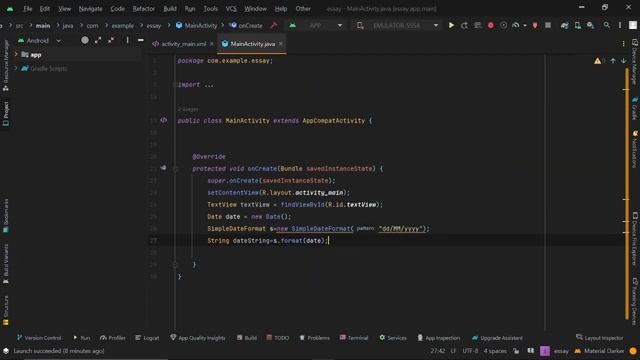This screenshot has height=360, width=640.
Task: Sync project with Gradle files elephant icon
Action: coord(564,25)
